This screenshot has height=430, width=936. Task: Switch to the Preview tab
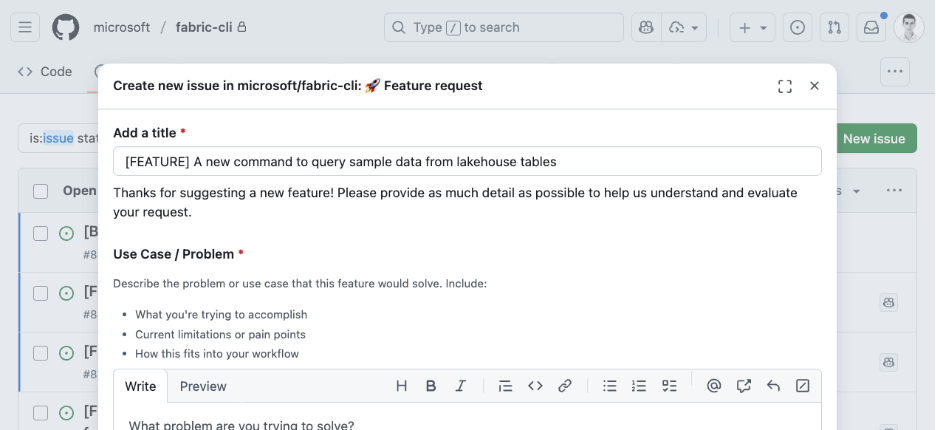[203, 386]
